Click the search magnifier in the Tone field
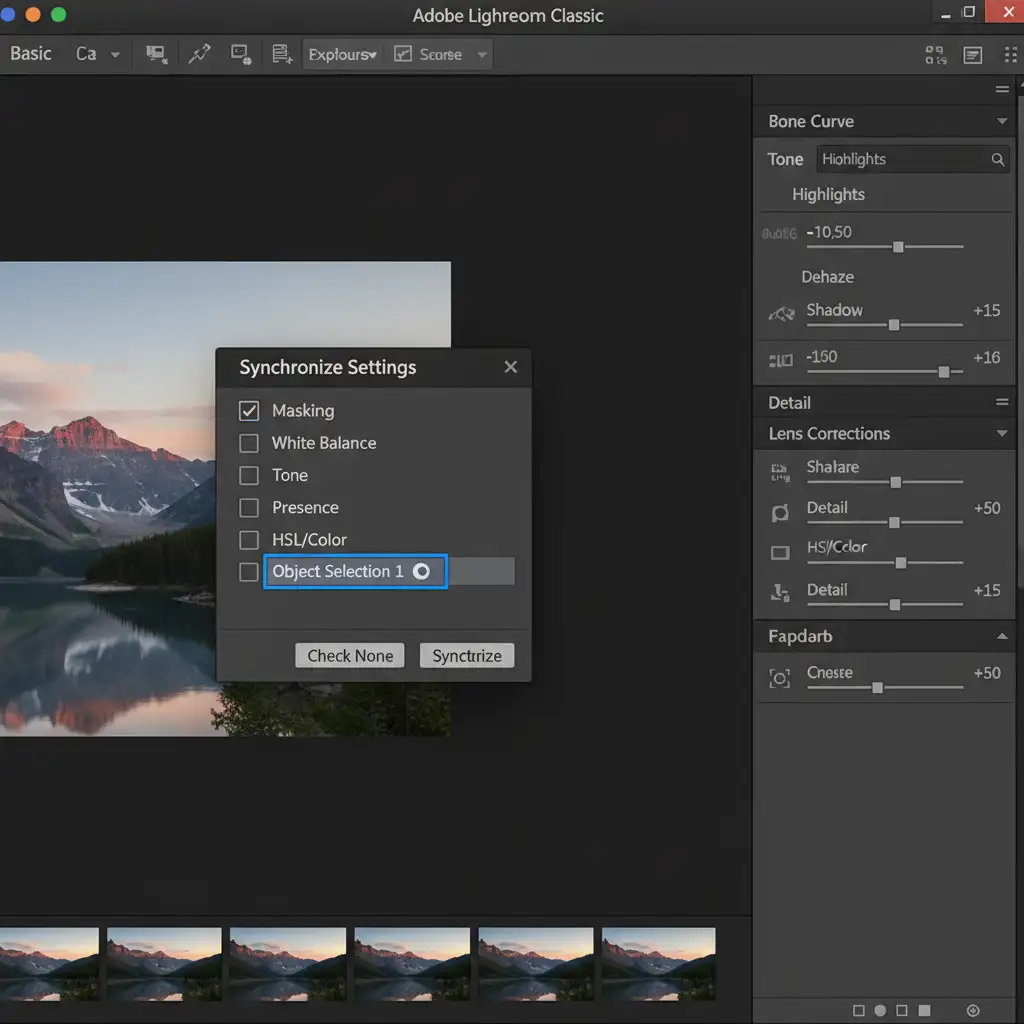1024x1024 pixels. (997, 159)
